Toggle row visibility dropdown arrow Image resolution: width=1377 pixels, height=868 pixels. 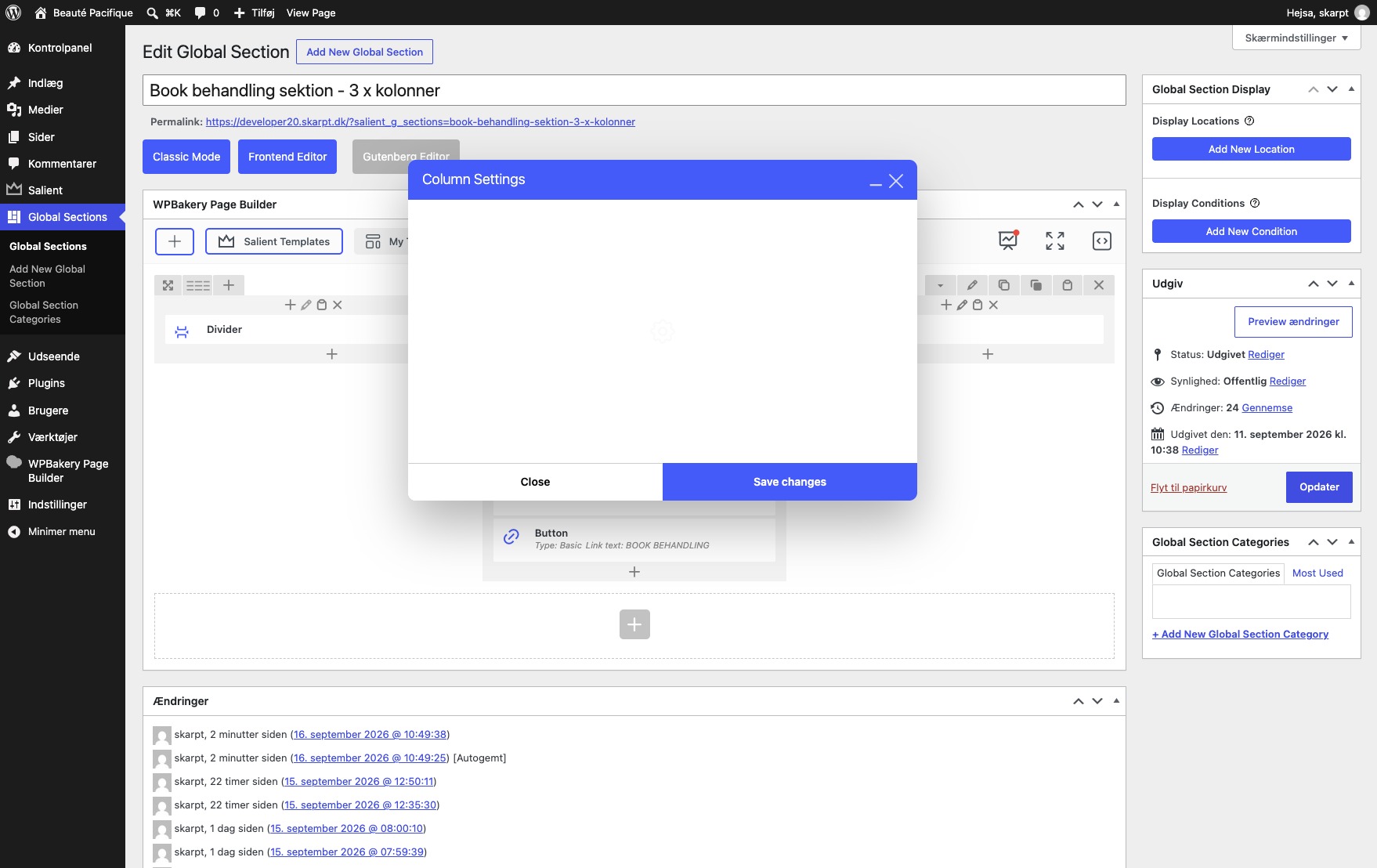pos(940,285)
